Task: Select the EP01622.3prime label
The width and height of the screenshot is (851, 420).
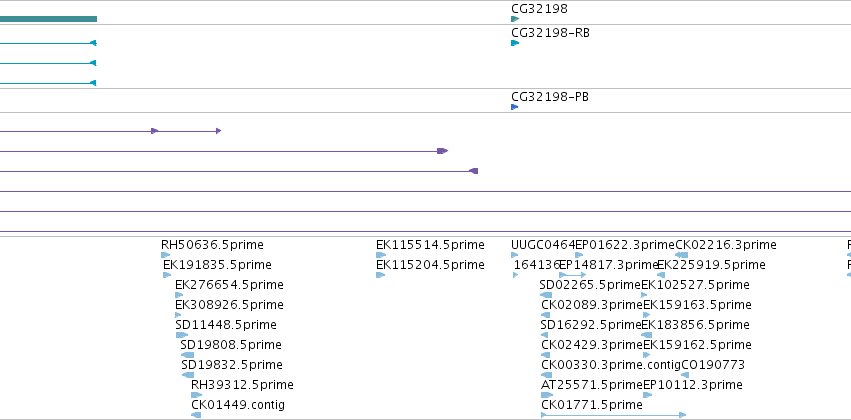Action: click(625, 245)
